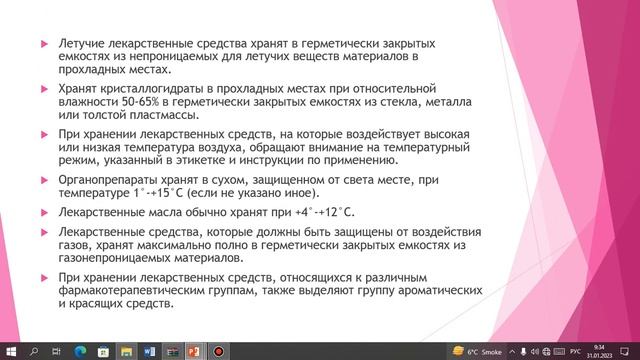
Task: Open the touch keyboard tray icon
Action: (x=559, y=351)
